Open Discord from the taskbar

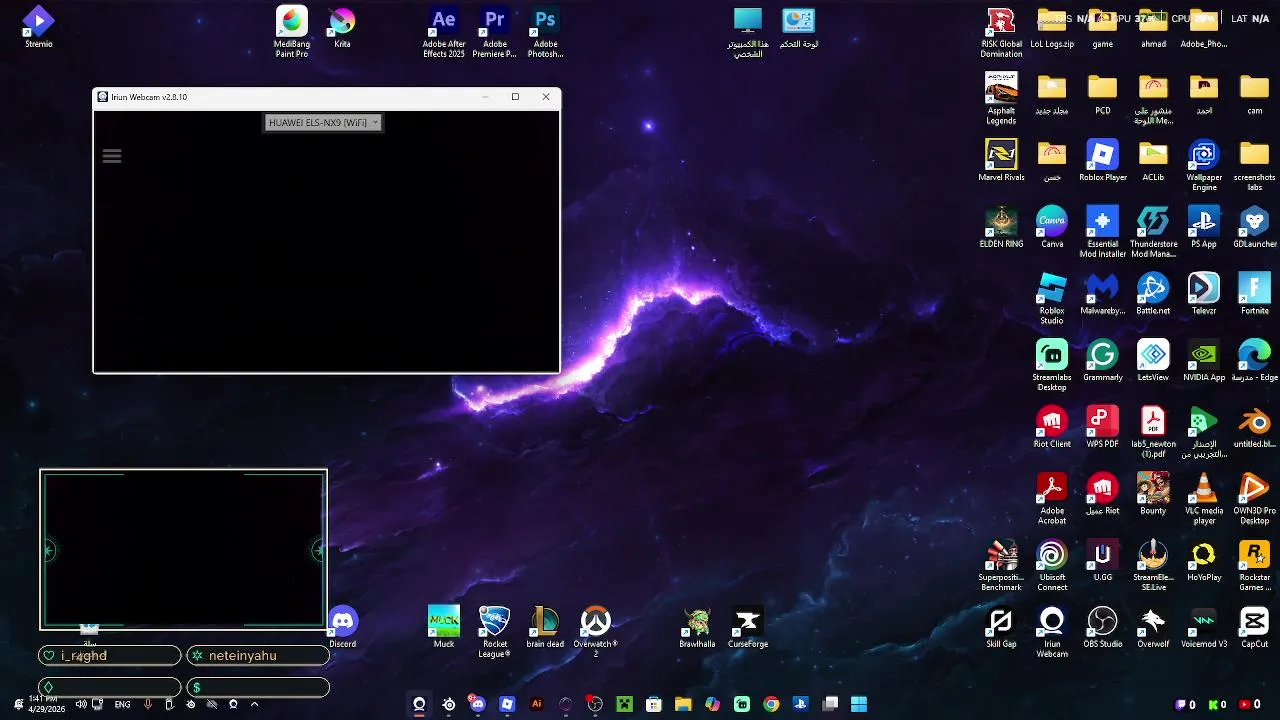pyautogui.click(x=478, y=704)
